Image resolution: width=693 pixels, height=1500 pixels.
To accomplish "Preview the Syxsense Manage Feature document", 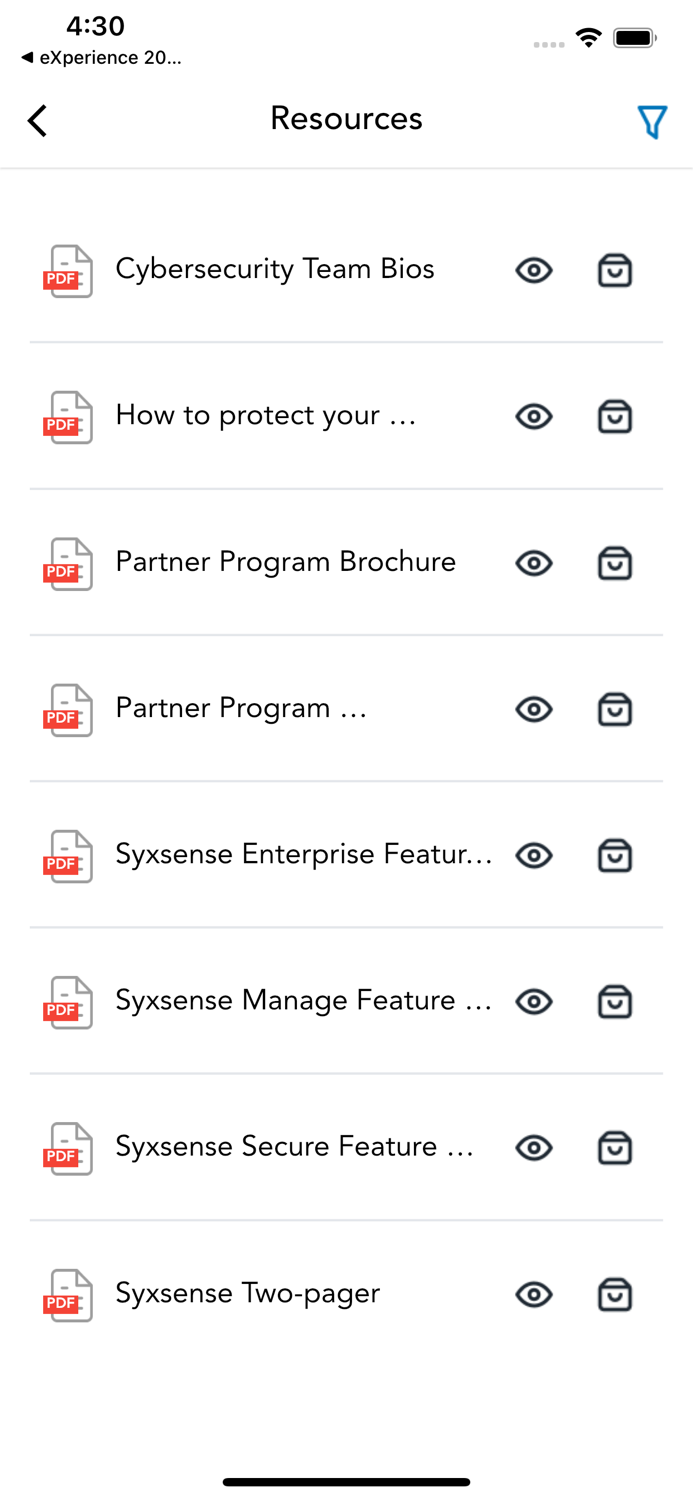I will 533,1001.
